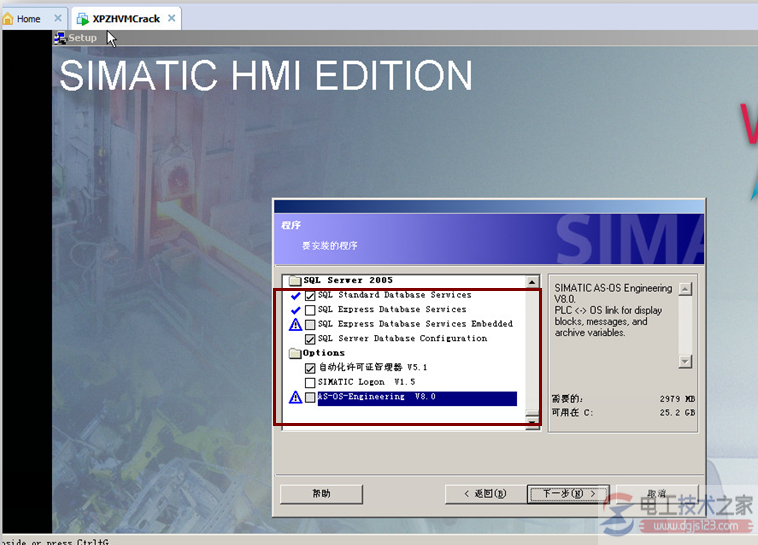Image resolution: width=758 pixels, height=545 pixels.
Task: Close the XPZHVMCrack tab
Action: [172, 18]
